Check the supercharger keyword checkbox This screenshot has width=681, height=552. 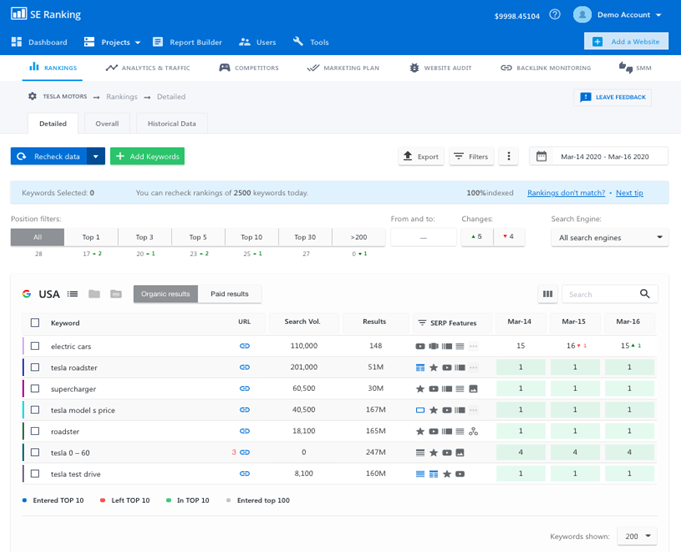tap(35, 389)
